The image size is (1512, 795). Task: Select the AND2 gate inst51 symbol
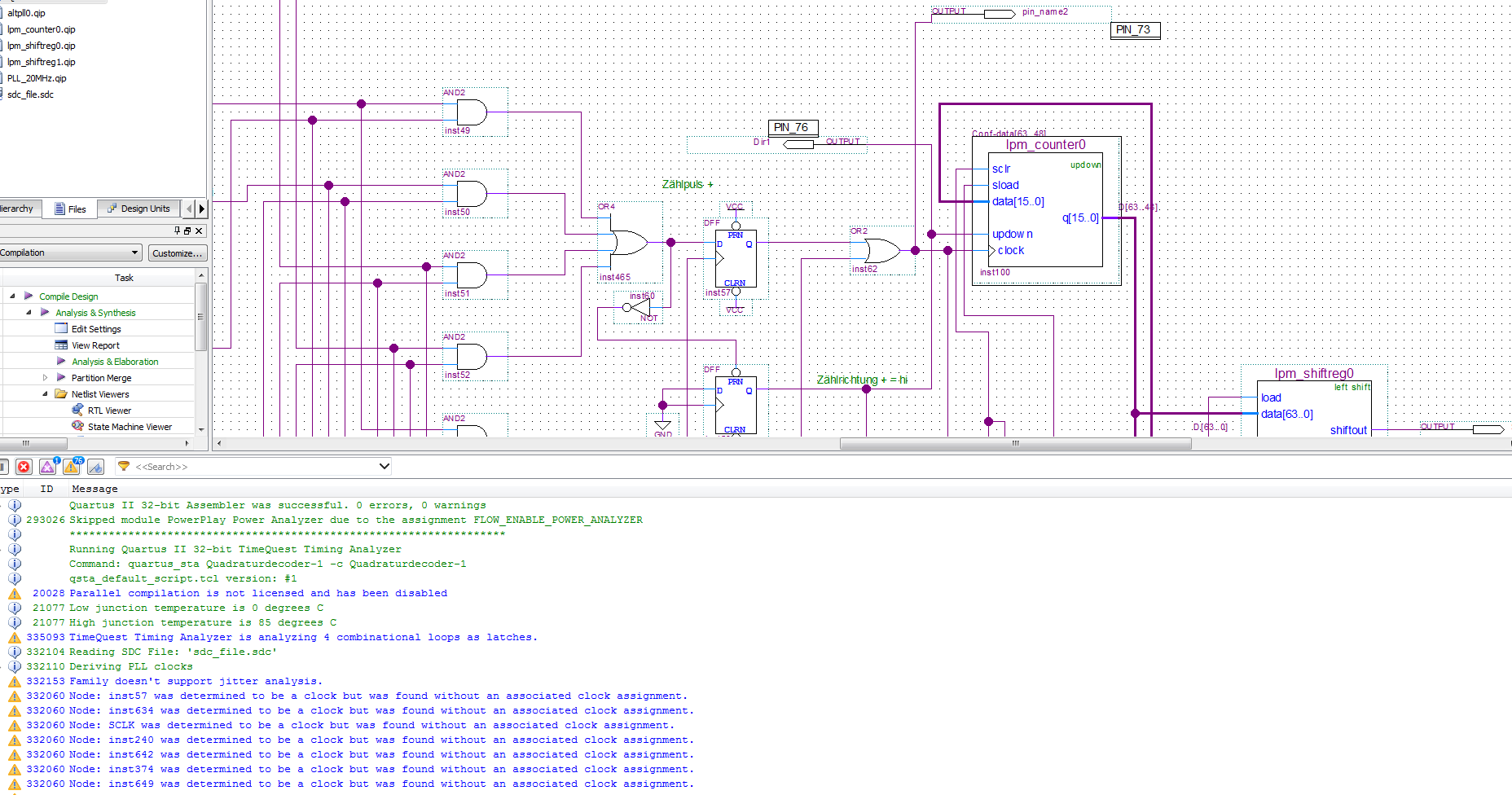click(x=472, y=275)
